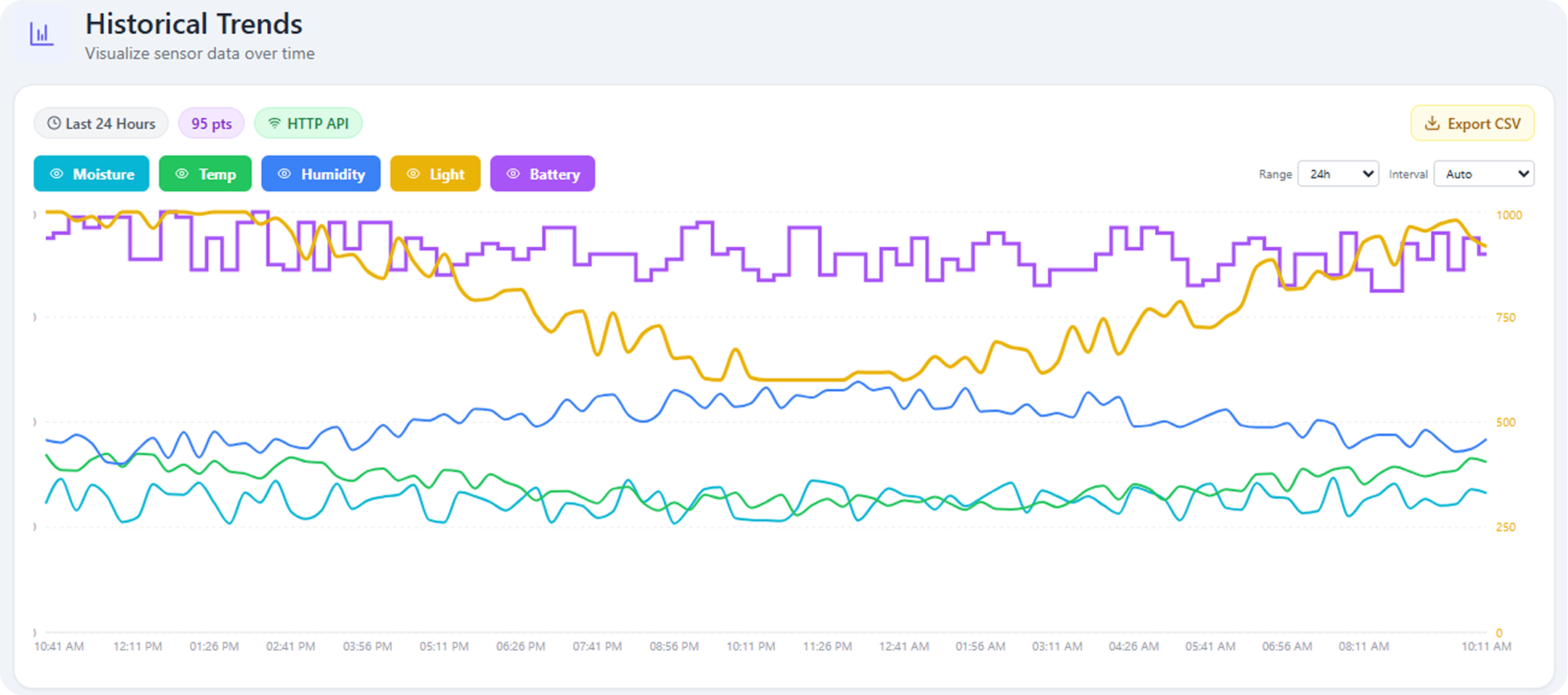1568x695 pixels.
Task: Click the 07:41 PM x-axis label
Action: (597, 646)
